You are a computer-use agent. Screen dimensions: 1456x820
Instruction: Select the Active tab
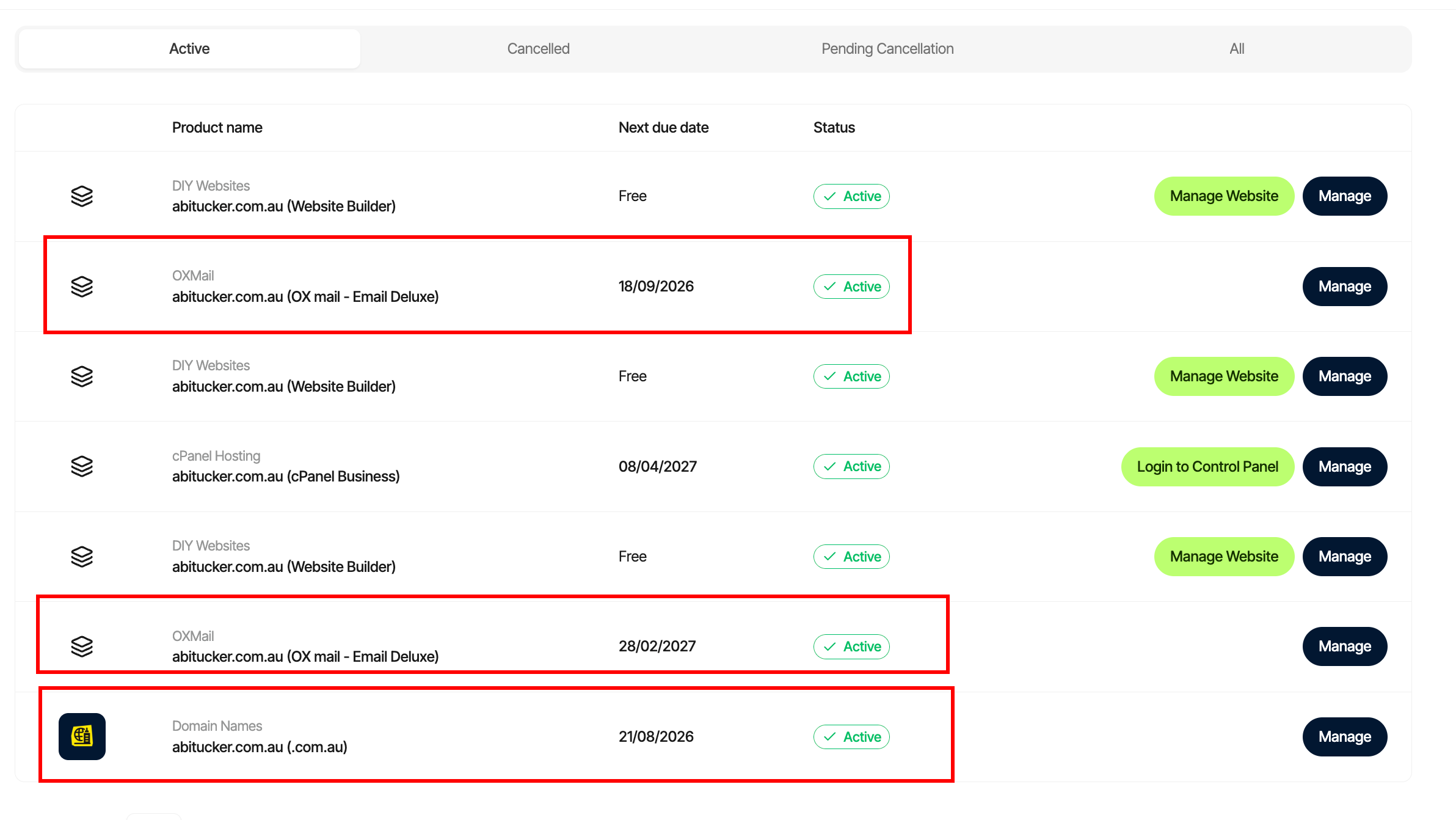(x=189, y=49)
